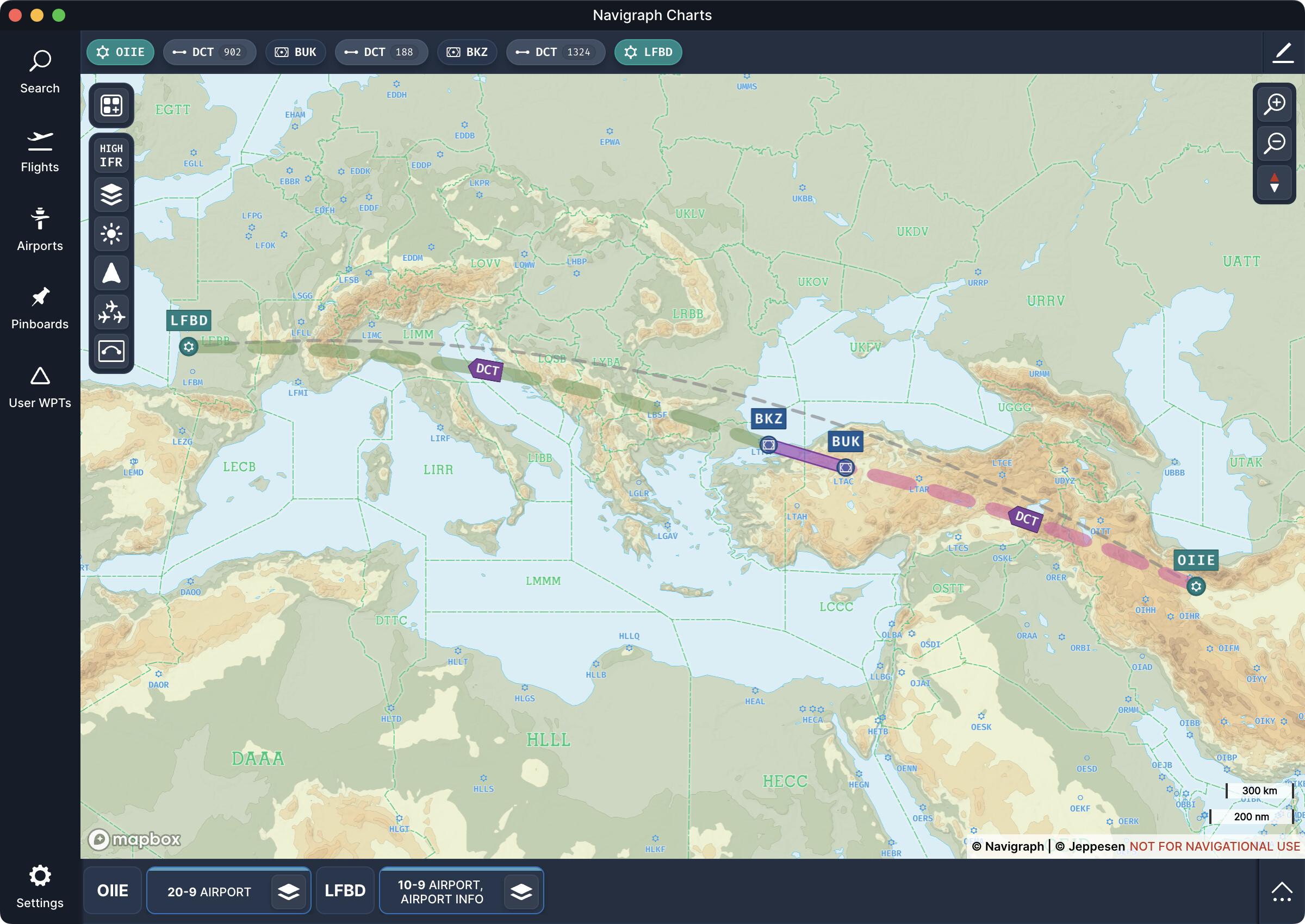Open the Flights section
Screen dimensions: 1305x924
click(40, 151)
